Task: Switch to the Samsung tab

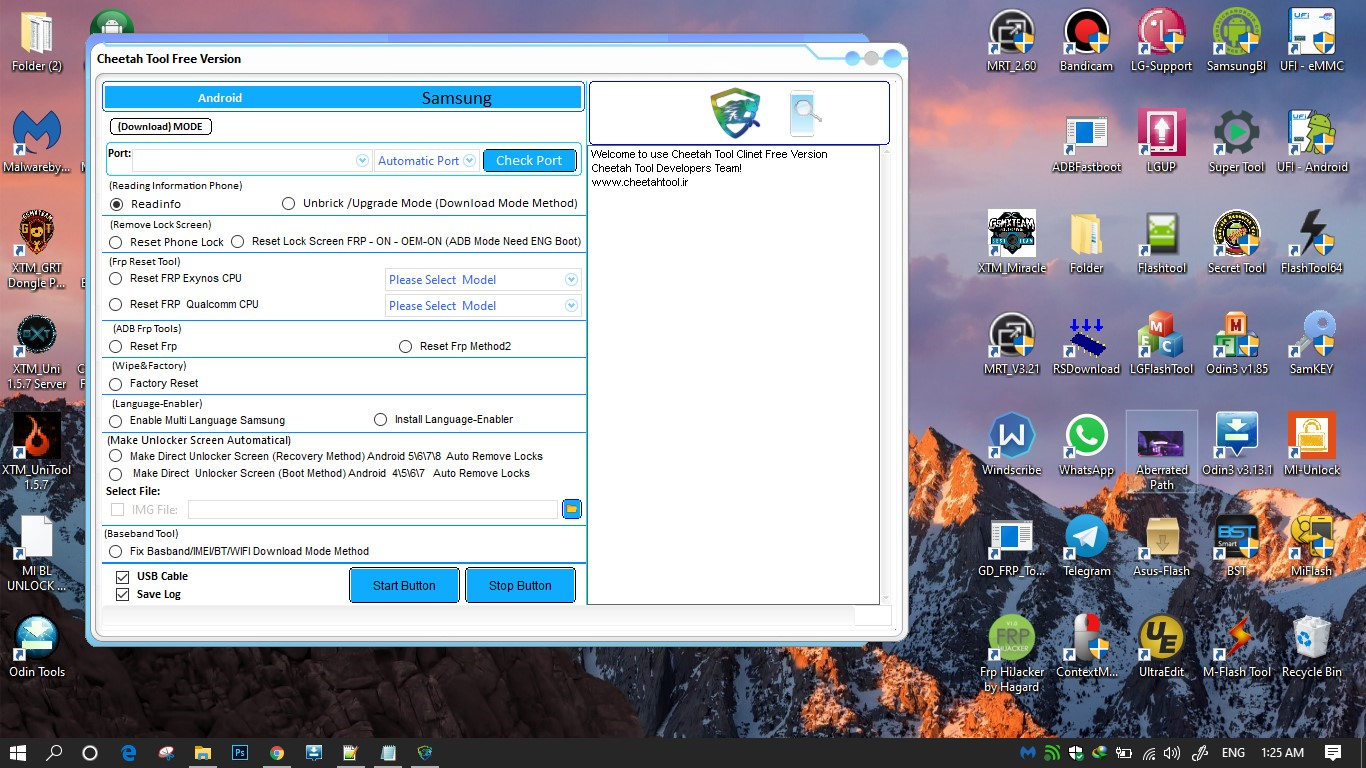Action: pyautogui.click(x=456, y=98)
